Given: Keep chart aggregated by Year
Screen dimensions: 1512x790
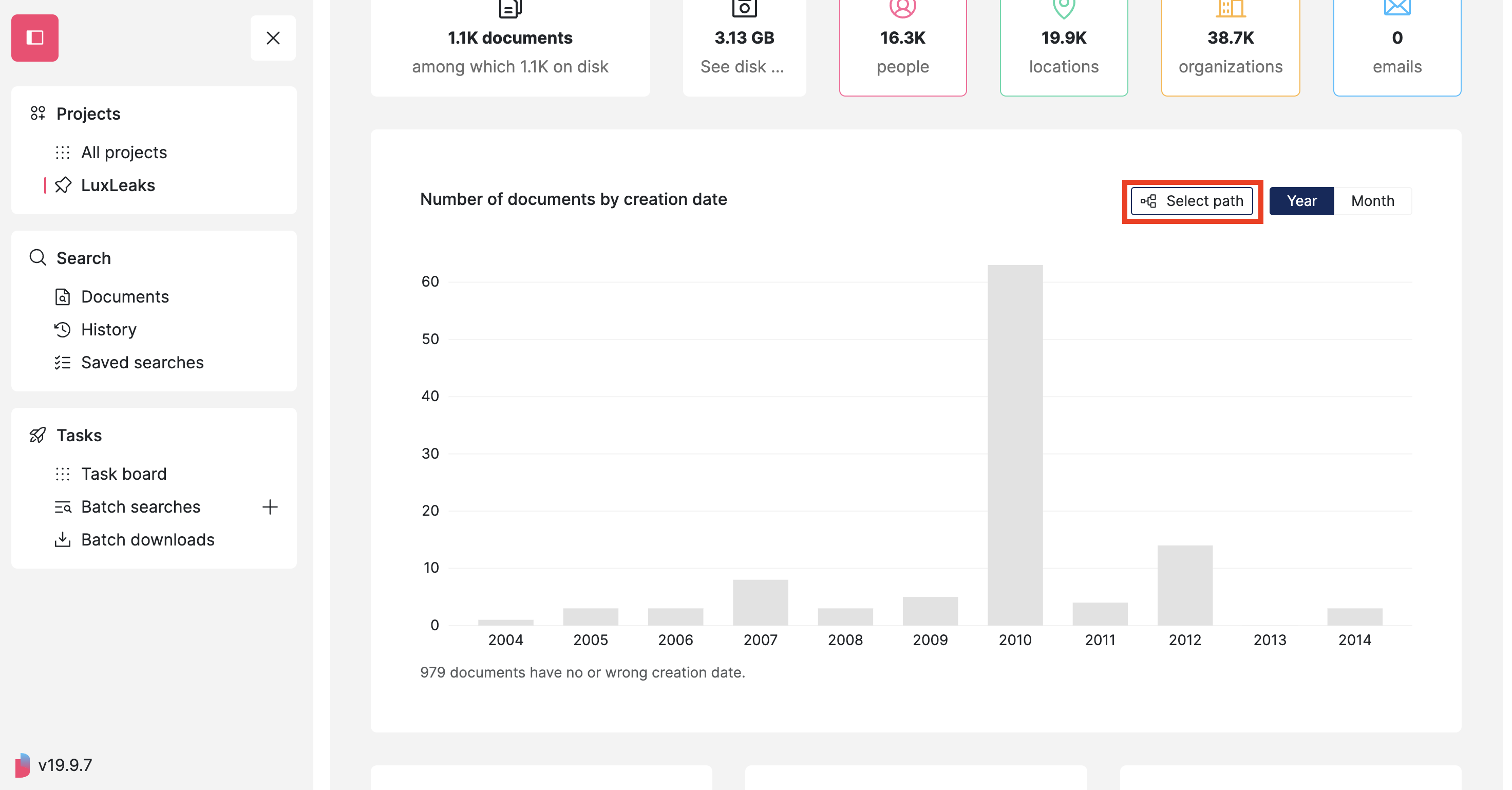Looking at the screenshot, I should [1301, 201].
